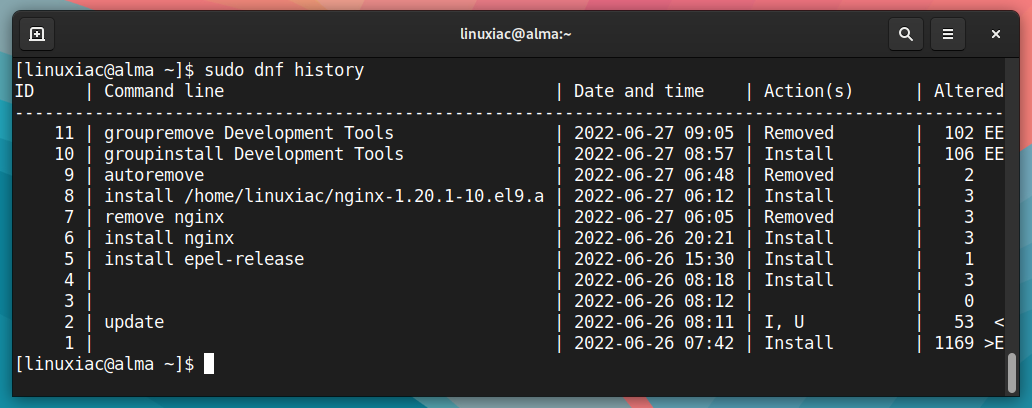
Task: Click the groupinstall Development Tools line
Action: click(254, 155)
